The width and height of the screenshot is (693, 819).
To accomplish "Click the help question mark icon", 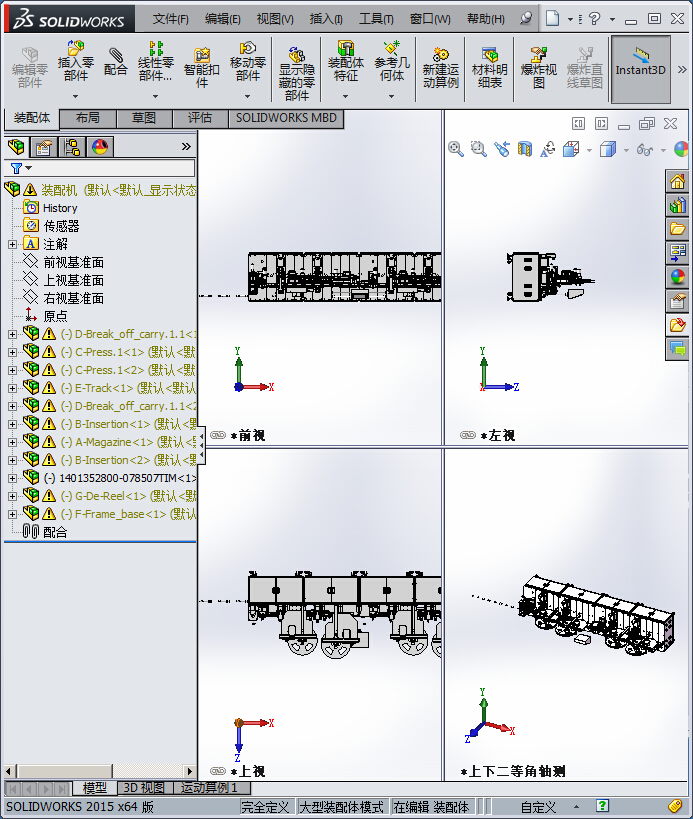I will [594, 19].
